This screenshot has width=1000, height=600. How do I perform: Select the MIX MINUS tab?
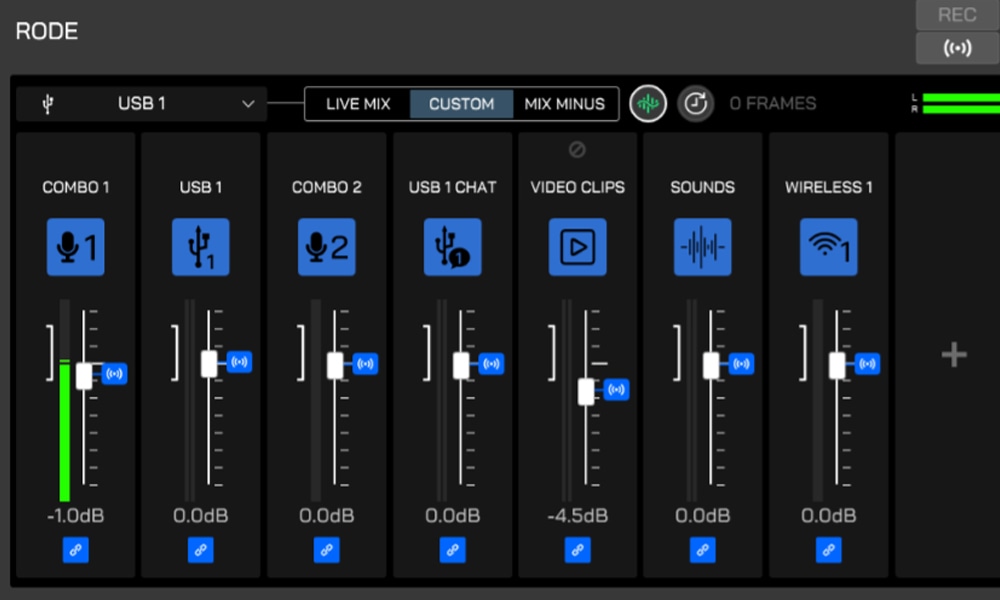tap(565, 104)
